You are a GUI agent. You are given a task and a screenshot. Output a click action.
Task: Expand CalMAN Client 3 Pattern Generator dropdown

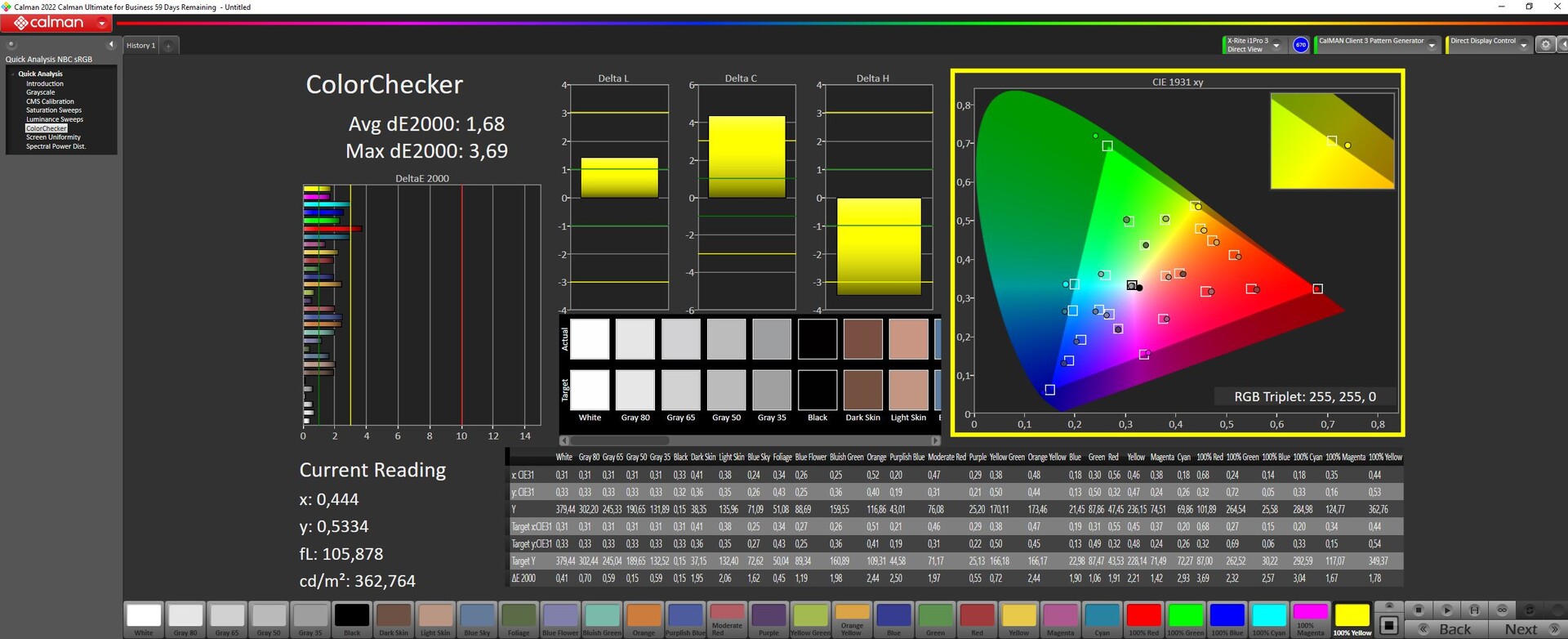click(x=1432, y=45)
